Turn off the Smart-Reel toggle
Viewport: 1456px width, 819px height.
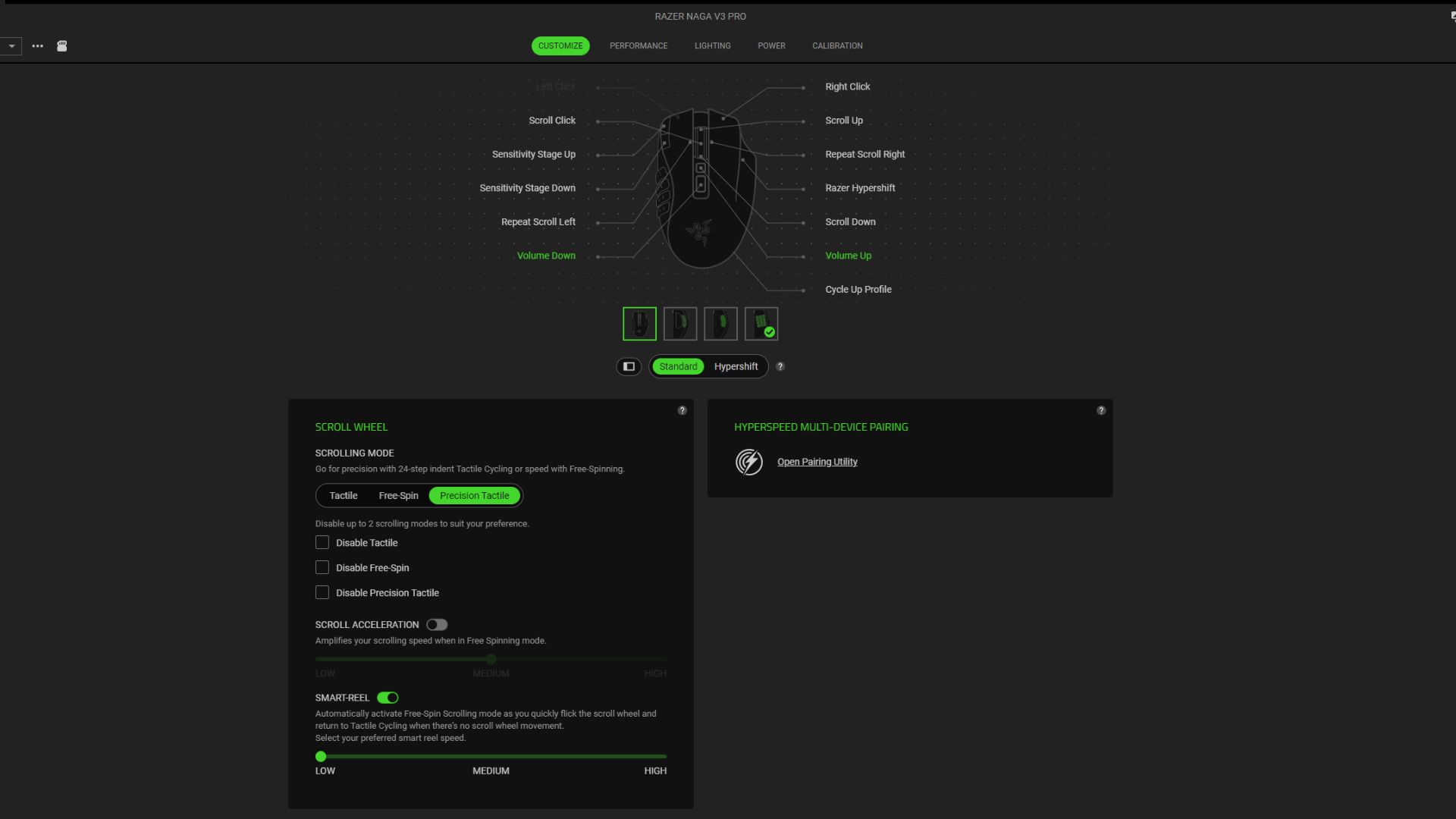[x=388, y=698]
